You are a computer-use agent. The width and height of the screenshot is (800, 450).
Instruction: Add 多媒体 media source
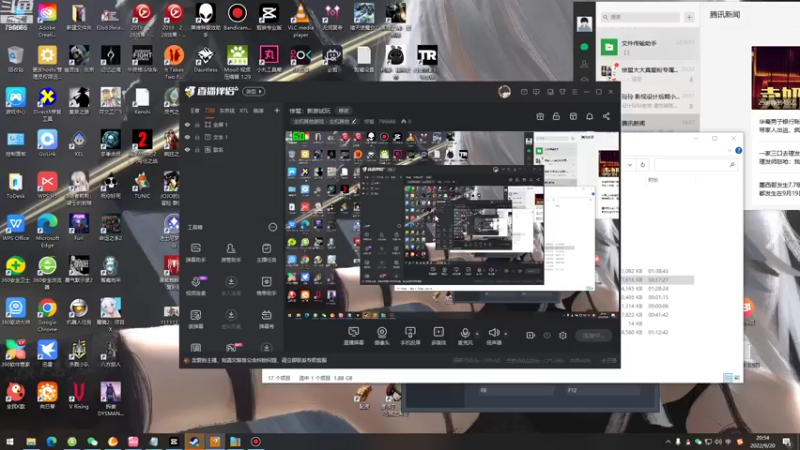point(438,336)
